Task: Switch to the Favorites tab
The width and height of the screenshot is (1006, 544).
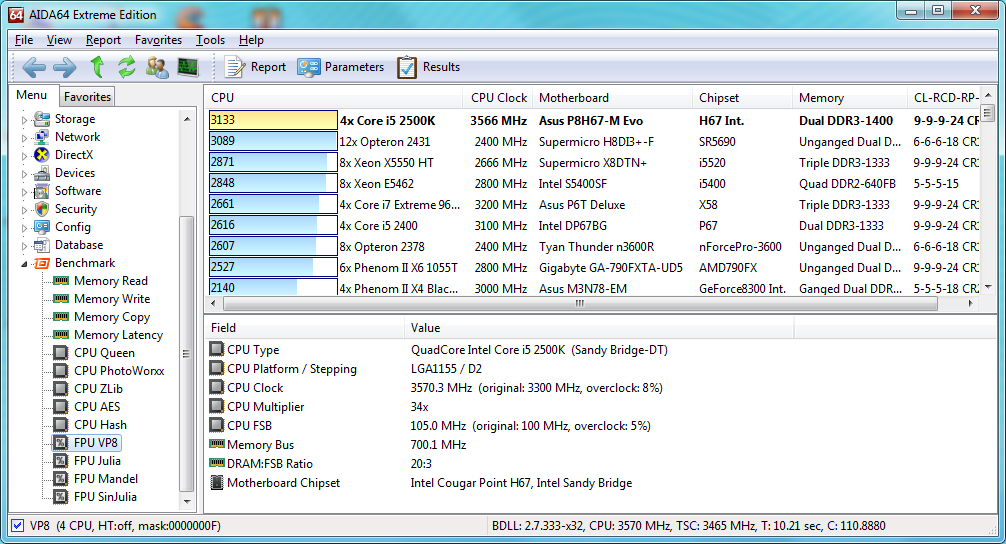Action: coord(87,96)
